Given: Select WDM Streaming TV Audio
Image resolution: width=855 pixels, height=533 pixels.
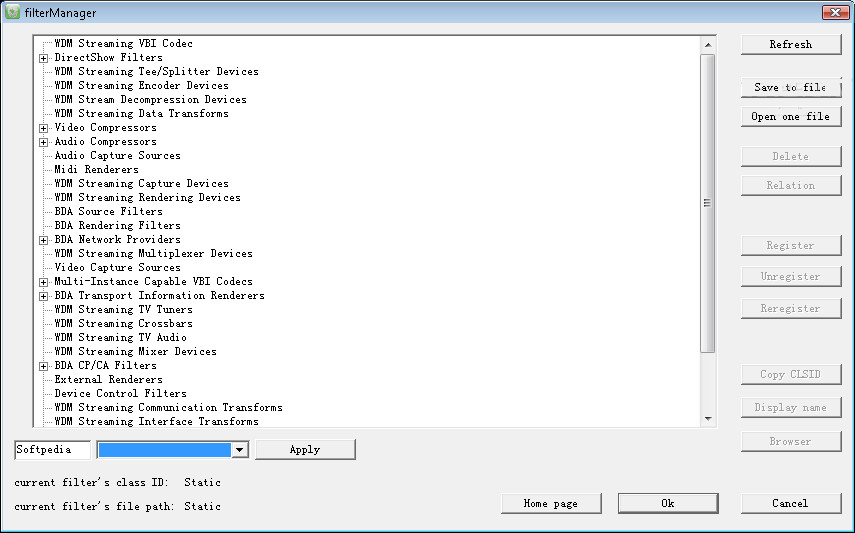Looking at the screenshot, I should (120, 338).
